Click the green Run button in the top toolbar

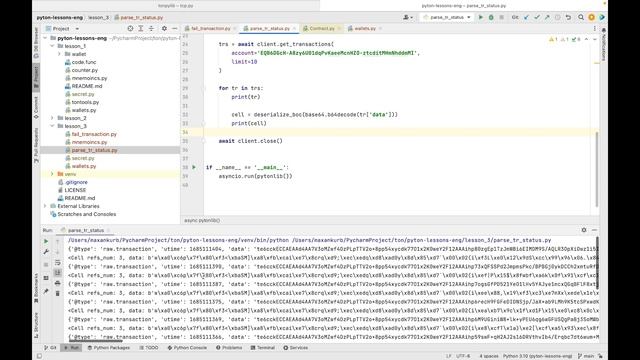tap(480, 17)
